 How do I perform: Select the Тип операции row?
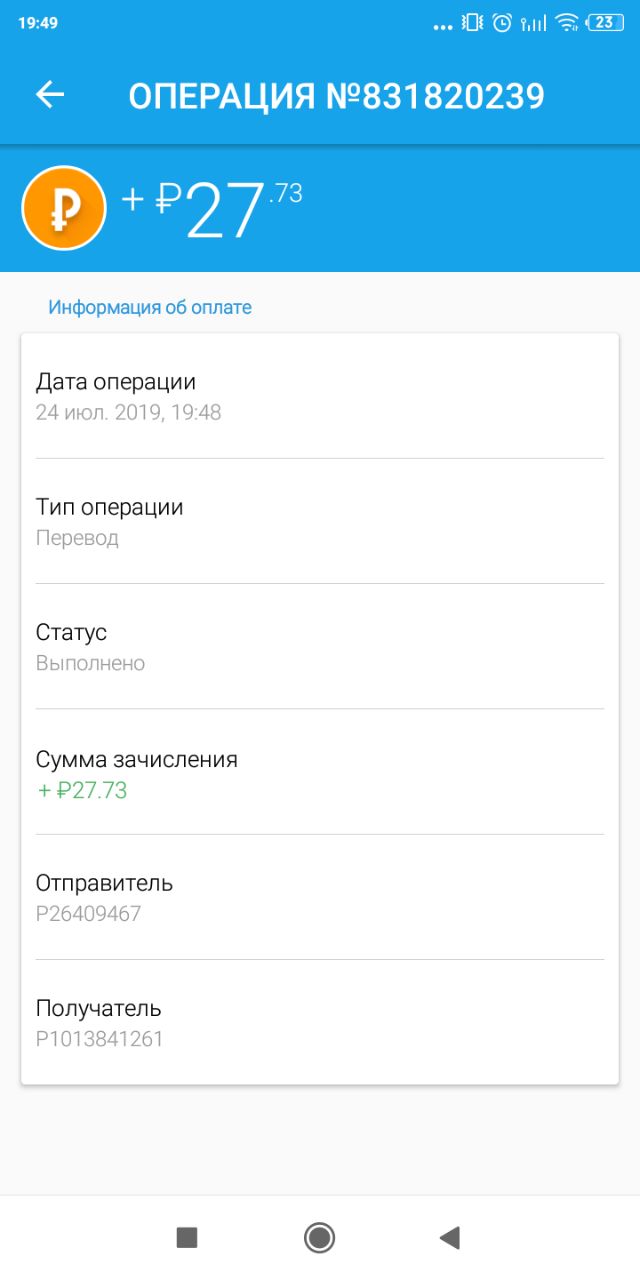[320, 521]
